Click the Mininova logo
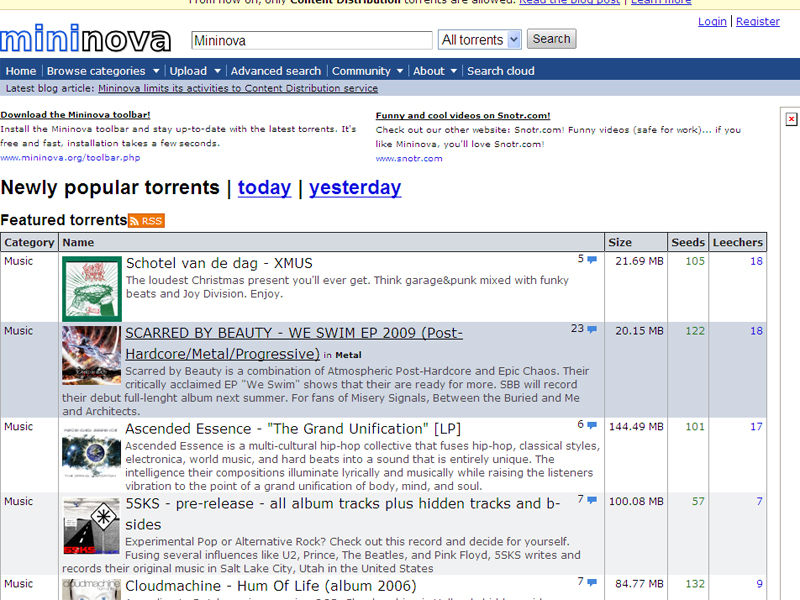 pos(85,39)
